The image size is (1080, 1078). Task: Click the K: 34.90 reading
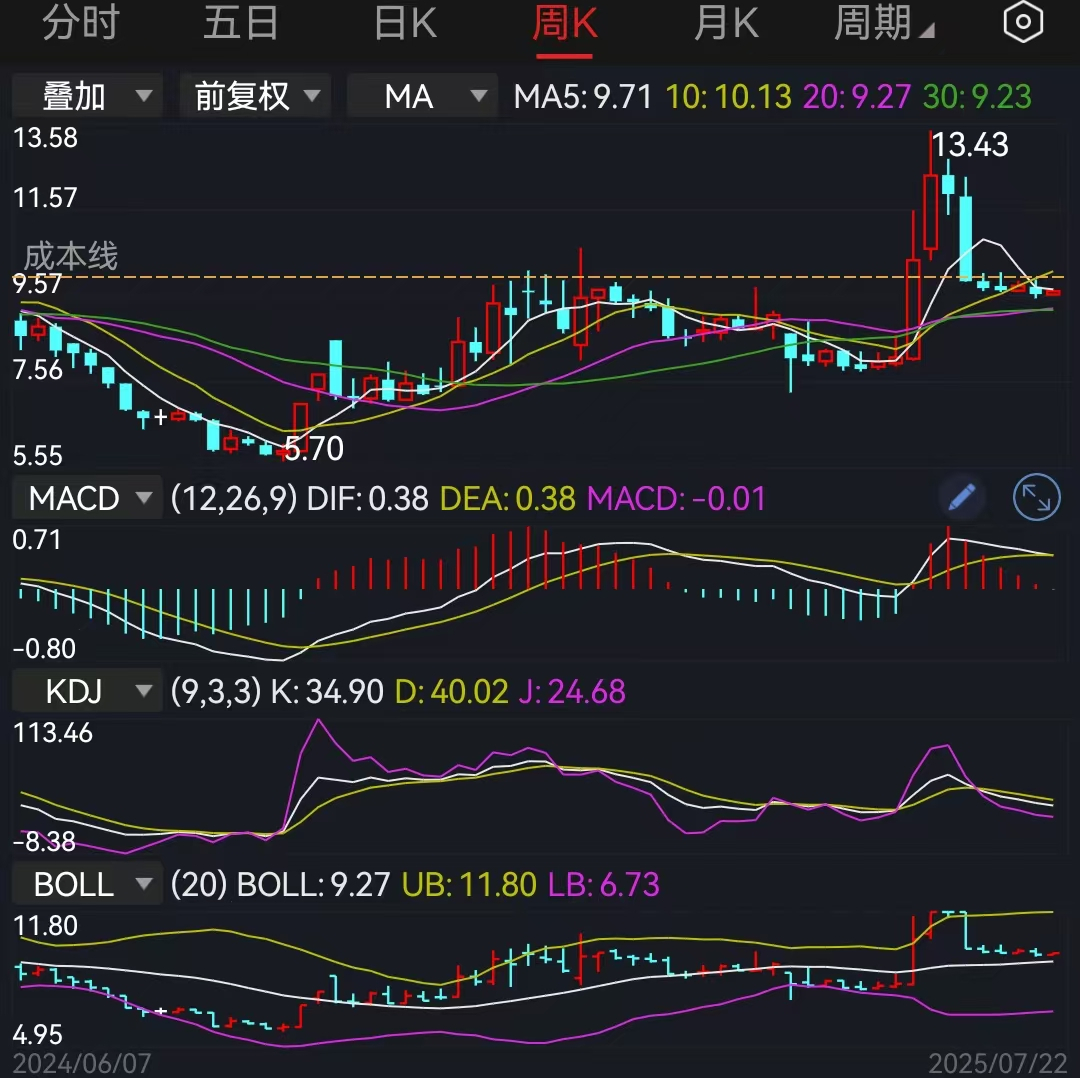[x=327, y=691]
